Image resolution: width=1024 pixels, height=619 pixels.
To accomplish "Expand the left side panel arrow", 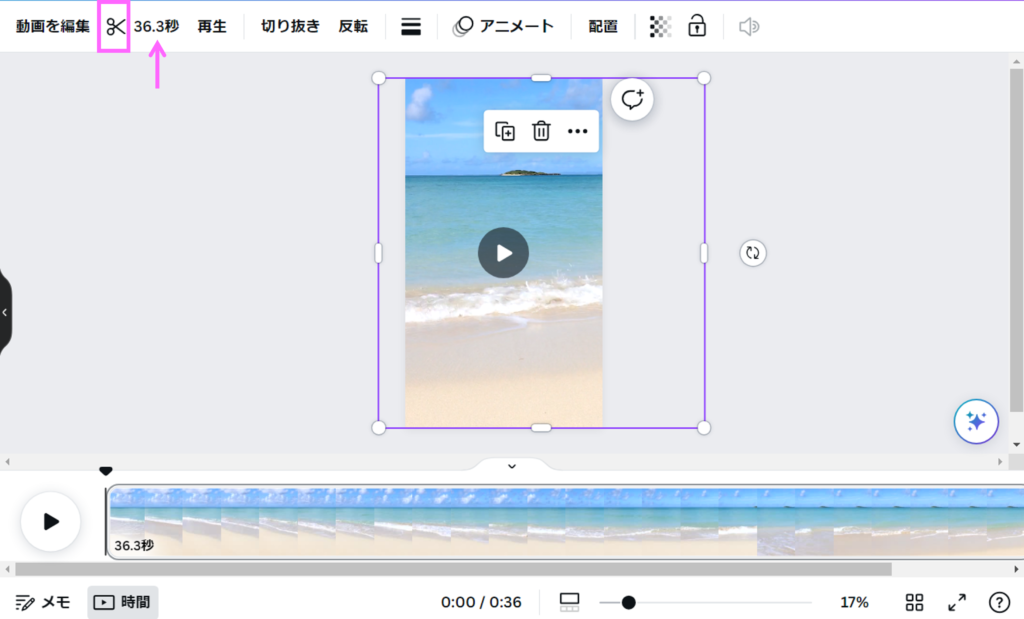I will (5, 312).
